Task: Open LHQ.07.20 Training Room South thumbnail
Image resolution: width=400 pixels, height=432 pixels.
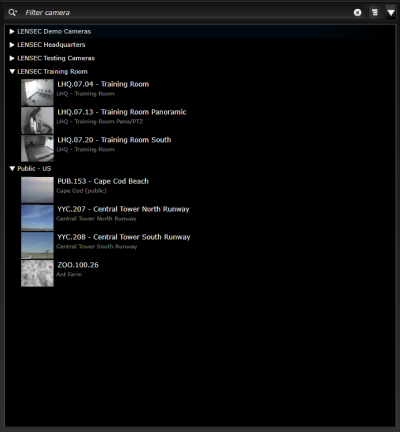Action: [37, 148]
